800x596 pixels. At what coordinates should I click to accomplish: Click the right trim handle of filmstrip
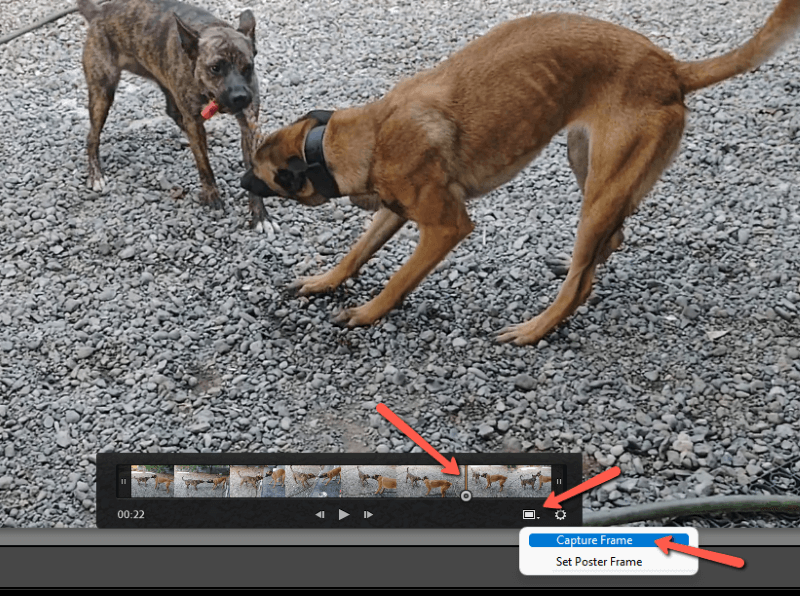tap(559, 481)
